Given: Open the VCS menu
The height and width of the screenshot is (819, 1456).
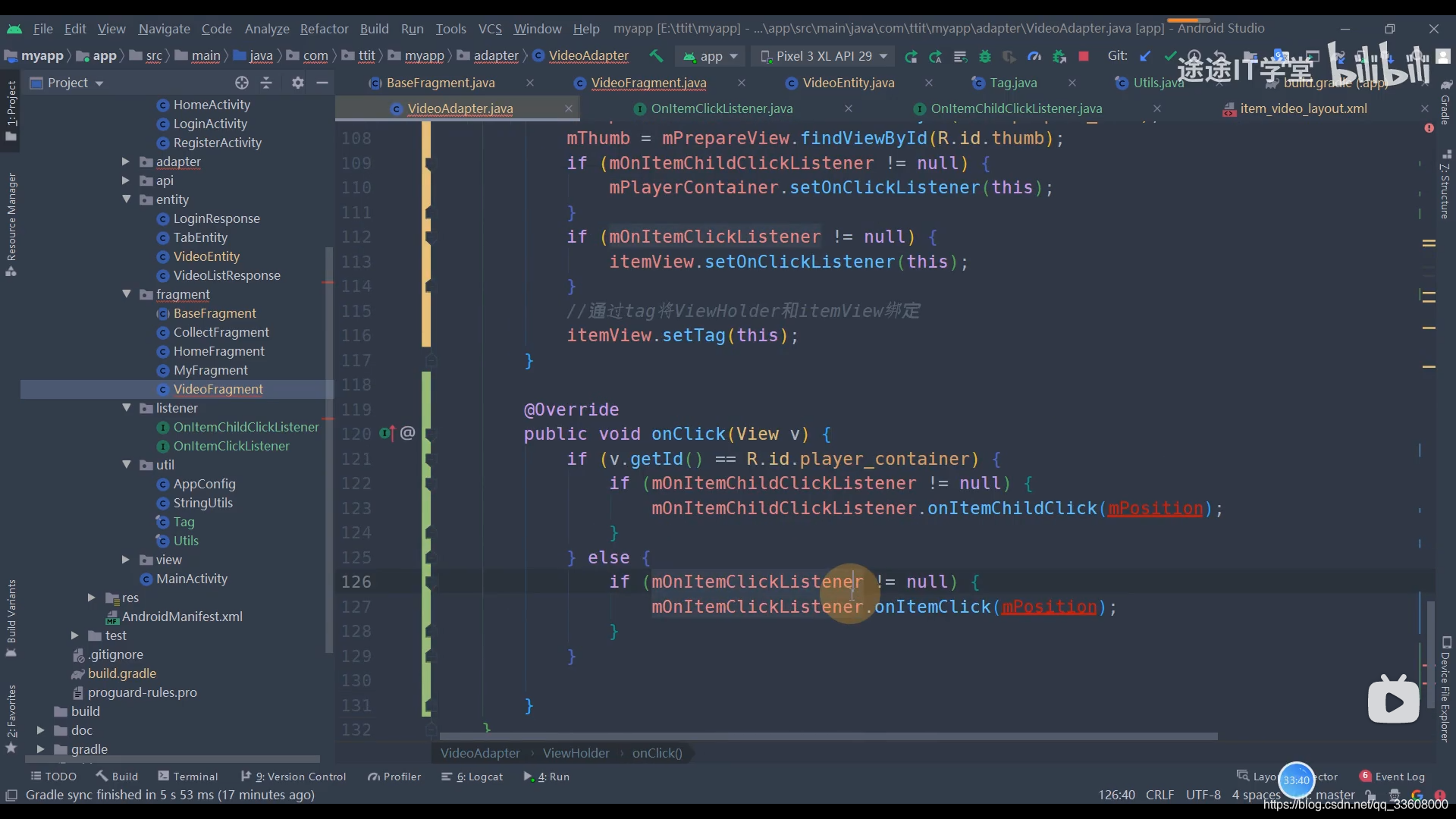Looking at the screenshot, I should [490, 28].
